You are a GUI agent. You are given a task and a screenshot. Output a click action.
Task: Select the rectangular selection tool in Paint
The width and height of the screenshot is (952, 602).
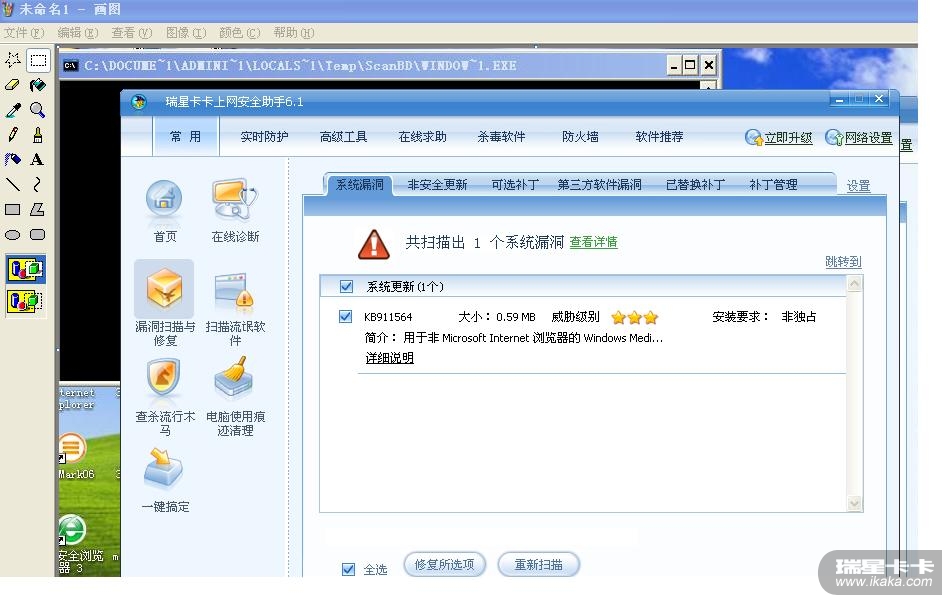[38, 60]
